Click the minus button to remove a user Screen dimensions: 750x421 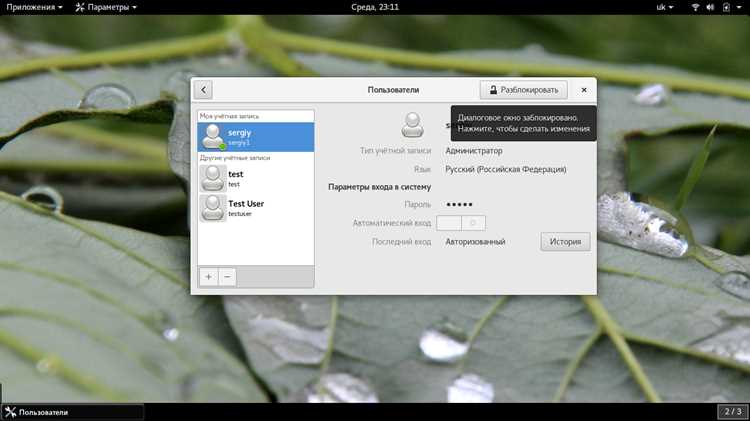pyautogui.click(x=227, y=277)
